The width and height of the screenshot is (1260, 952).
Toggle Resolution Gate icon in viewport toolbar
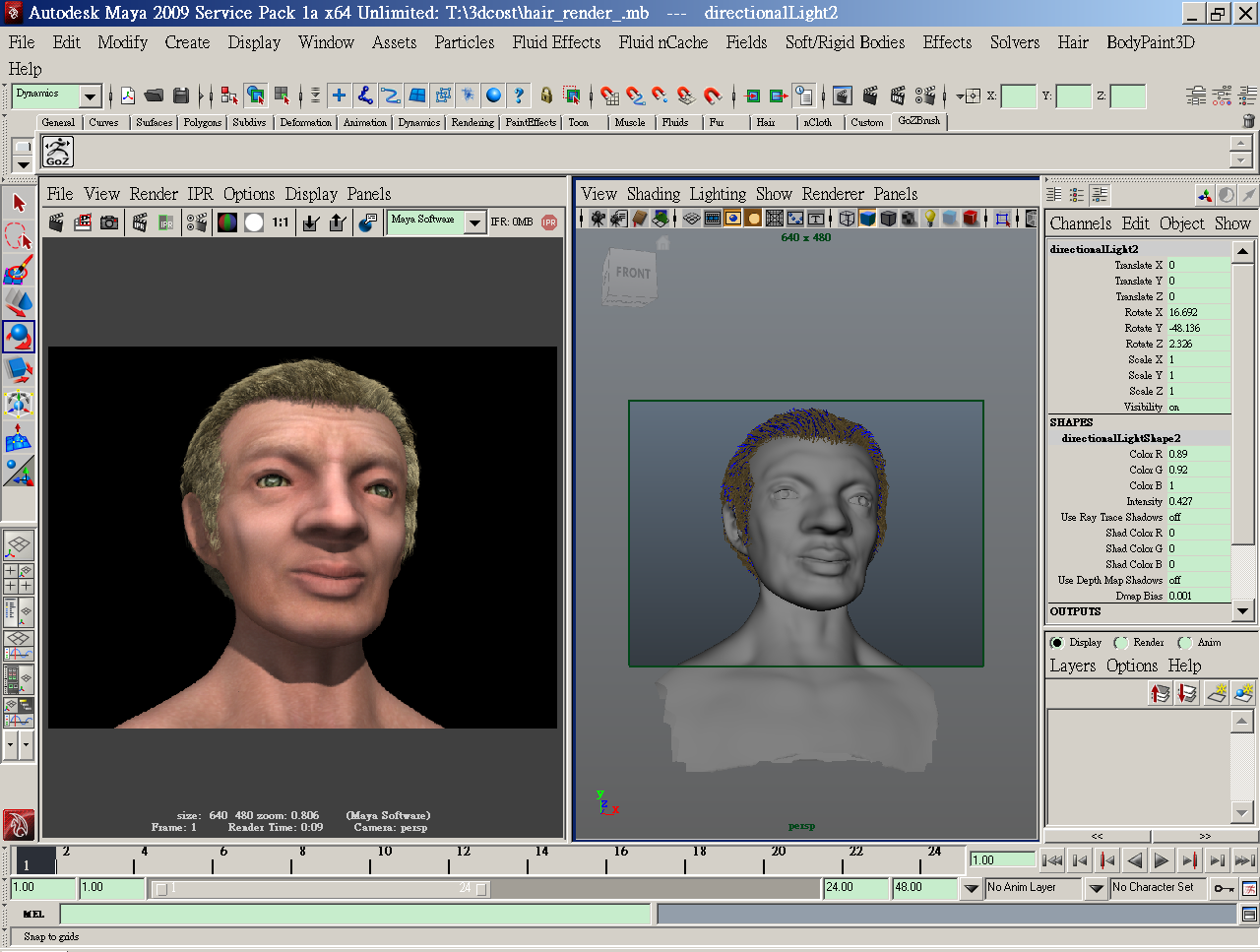[733, 219]
